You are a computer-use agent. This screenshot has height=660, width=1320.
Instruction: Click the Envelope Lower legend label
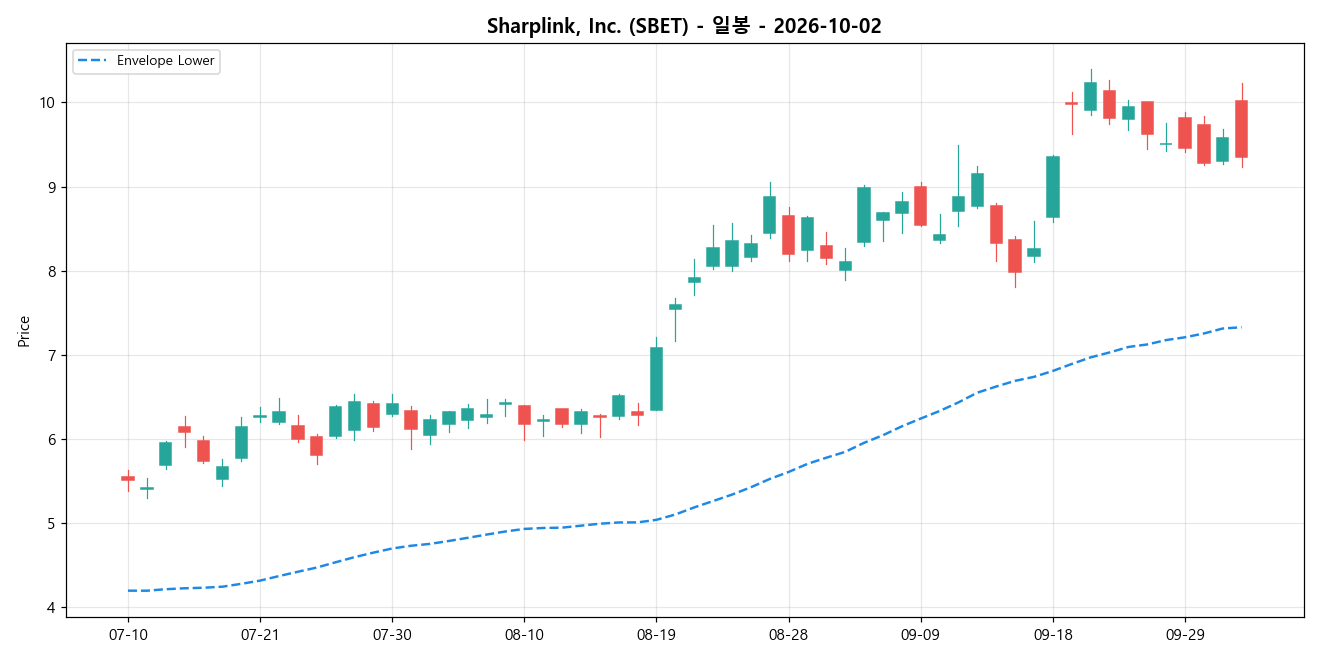coord(165,61)
